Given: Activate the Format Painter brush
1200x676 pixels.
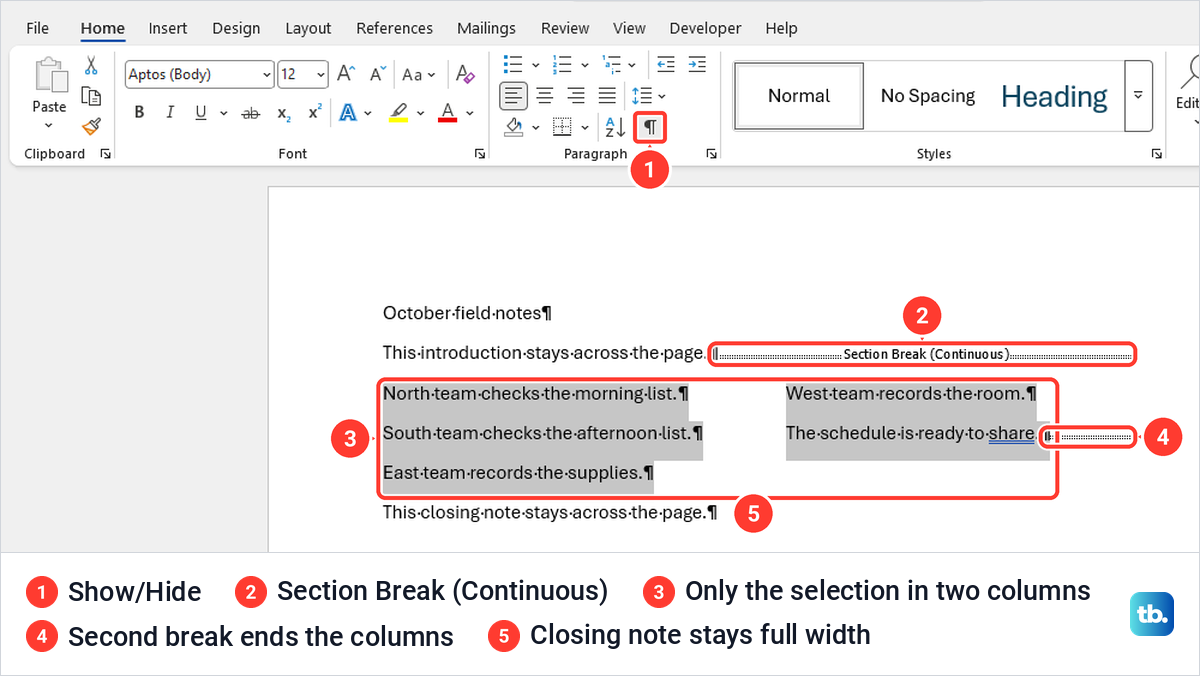Looking at the screenshot, I should tap(91, 126).
